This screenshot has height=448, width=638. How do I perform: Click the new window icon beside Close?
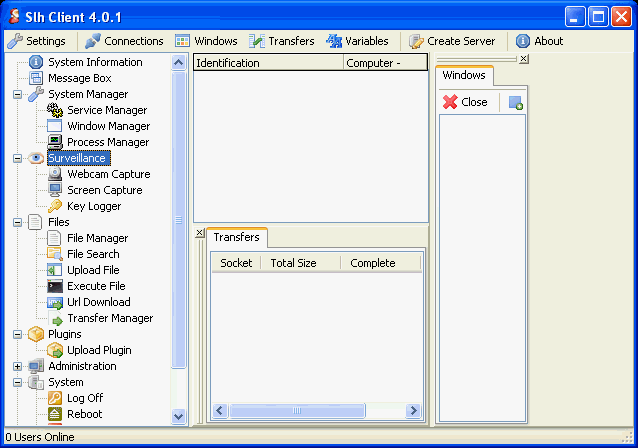515,102
